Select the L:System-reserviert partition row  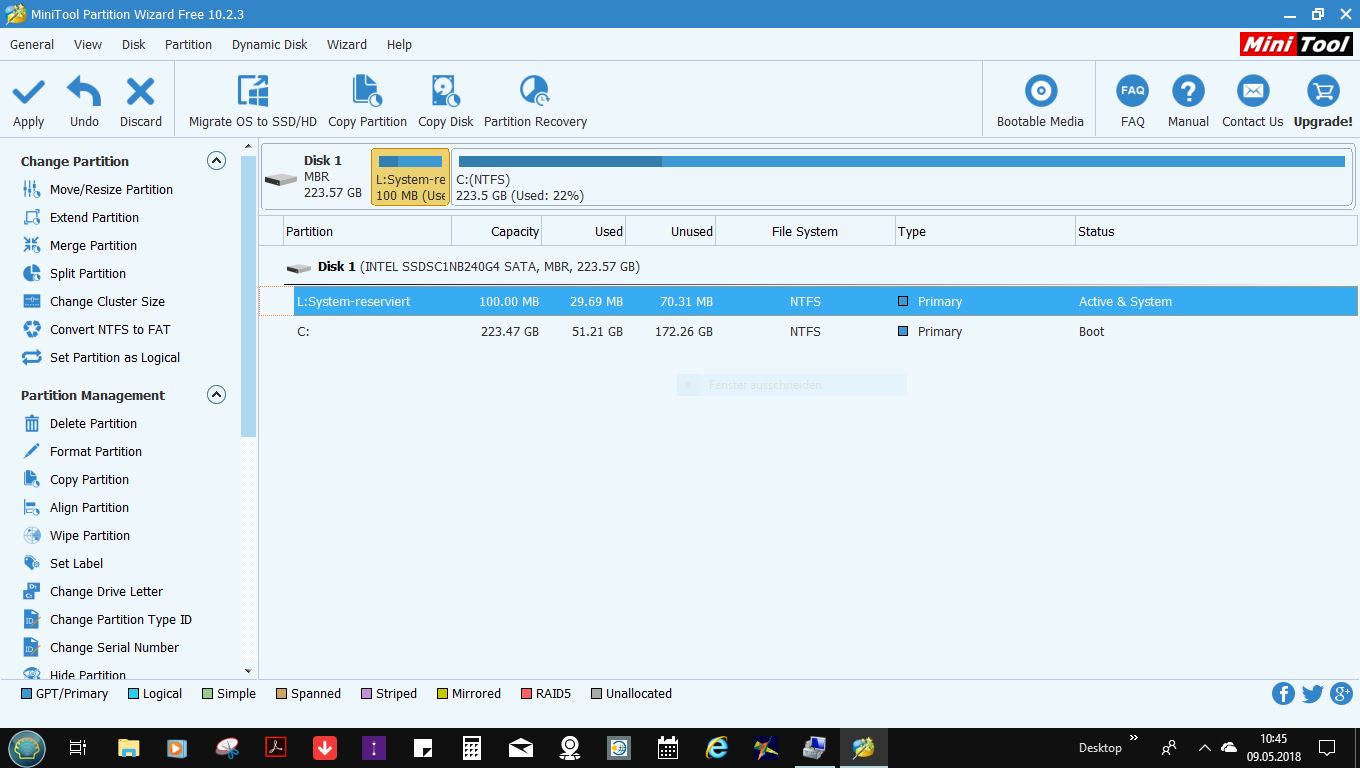(808, 301)
